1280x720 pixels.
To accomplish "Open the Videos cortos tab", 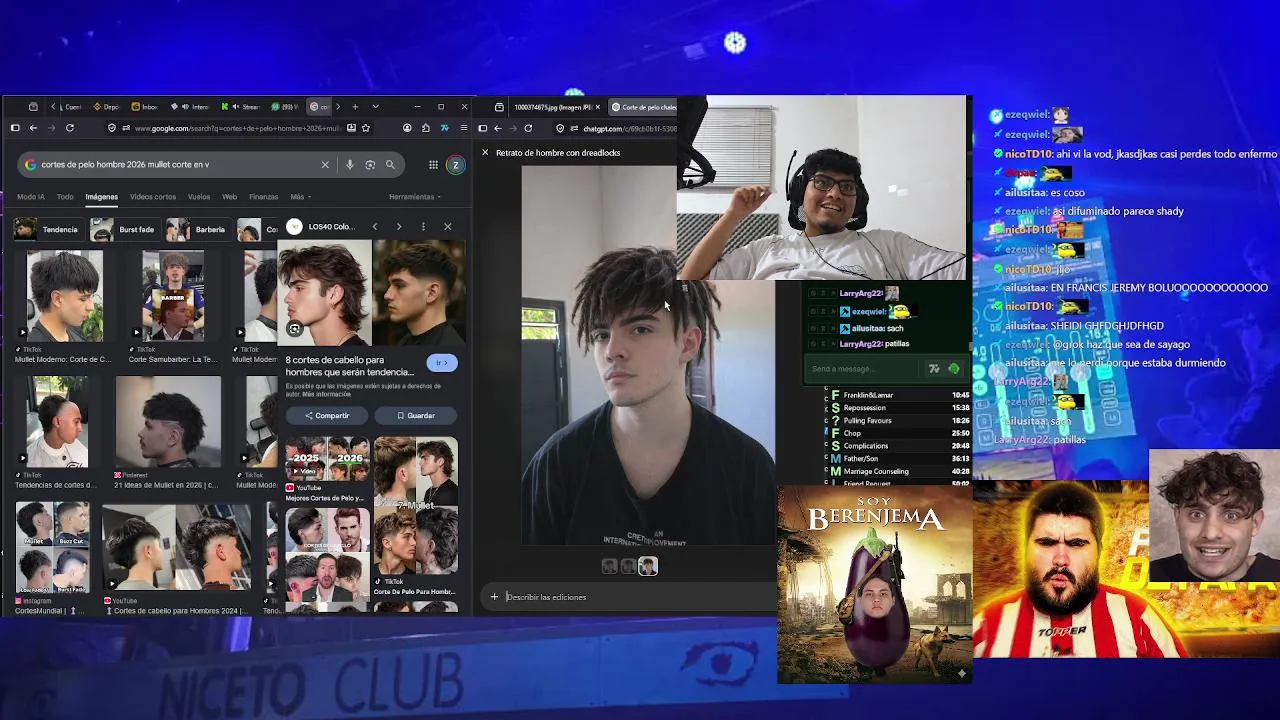I will click(x=152, y=197).
